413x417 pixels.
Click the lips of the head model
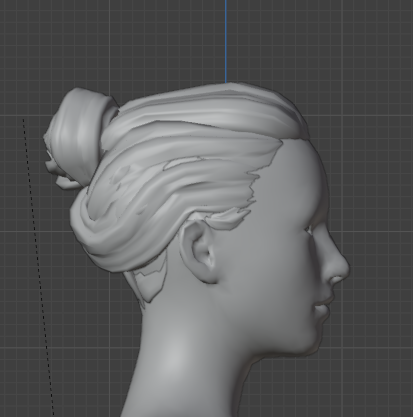tap(323, 307)
